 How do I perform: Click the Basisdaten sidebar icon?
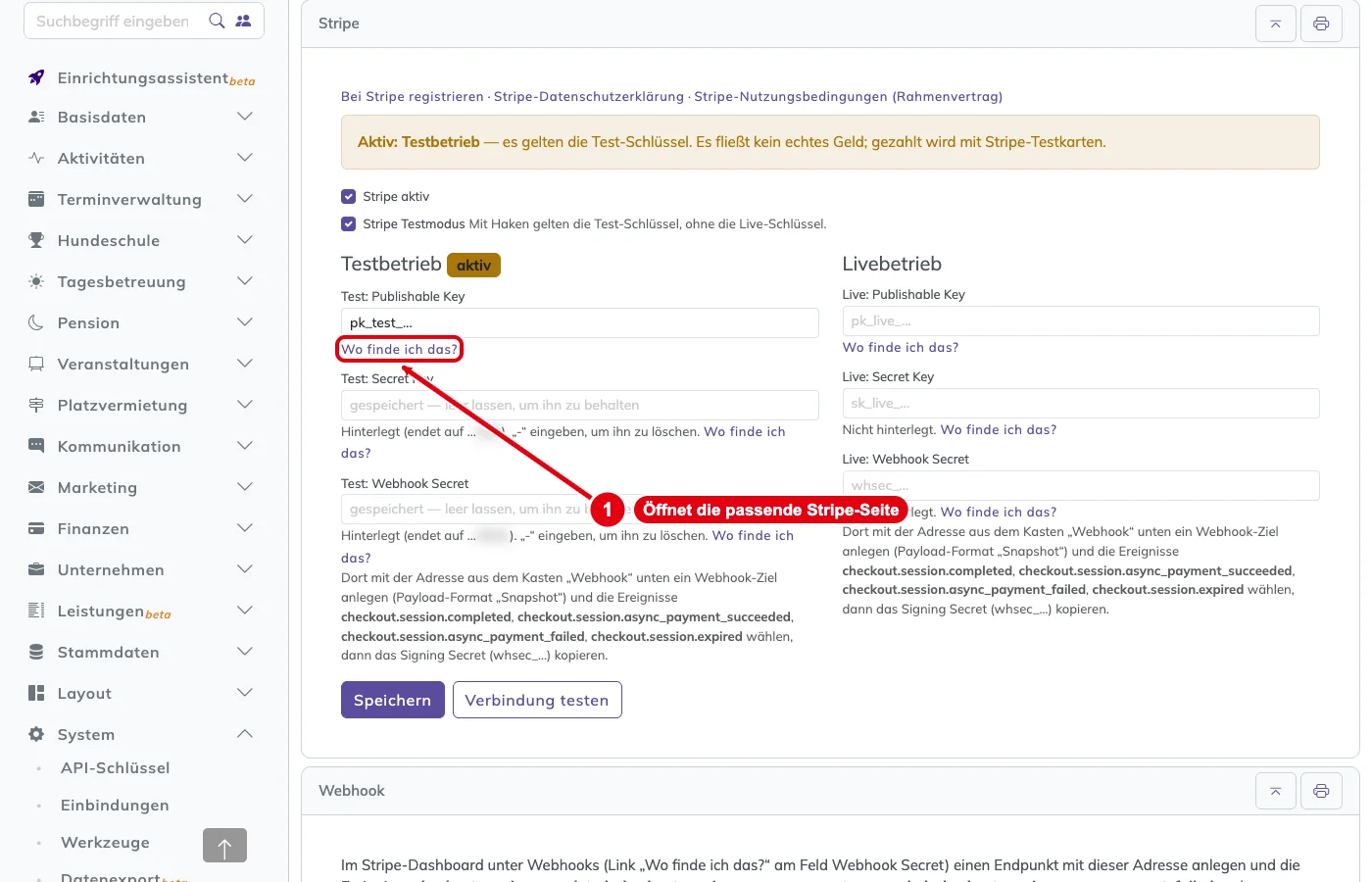[36, 117]
